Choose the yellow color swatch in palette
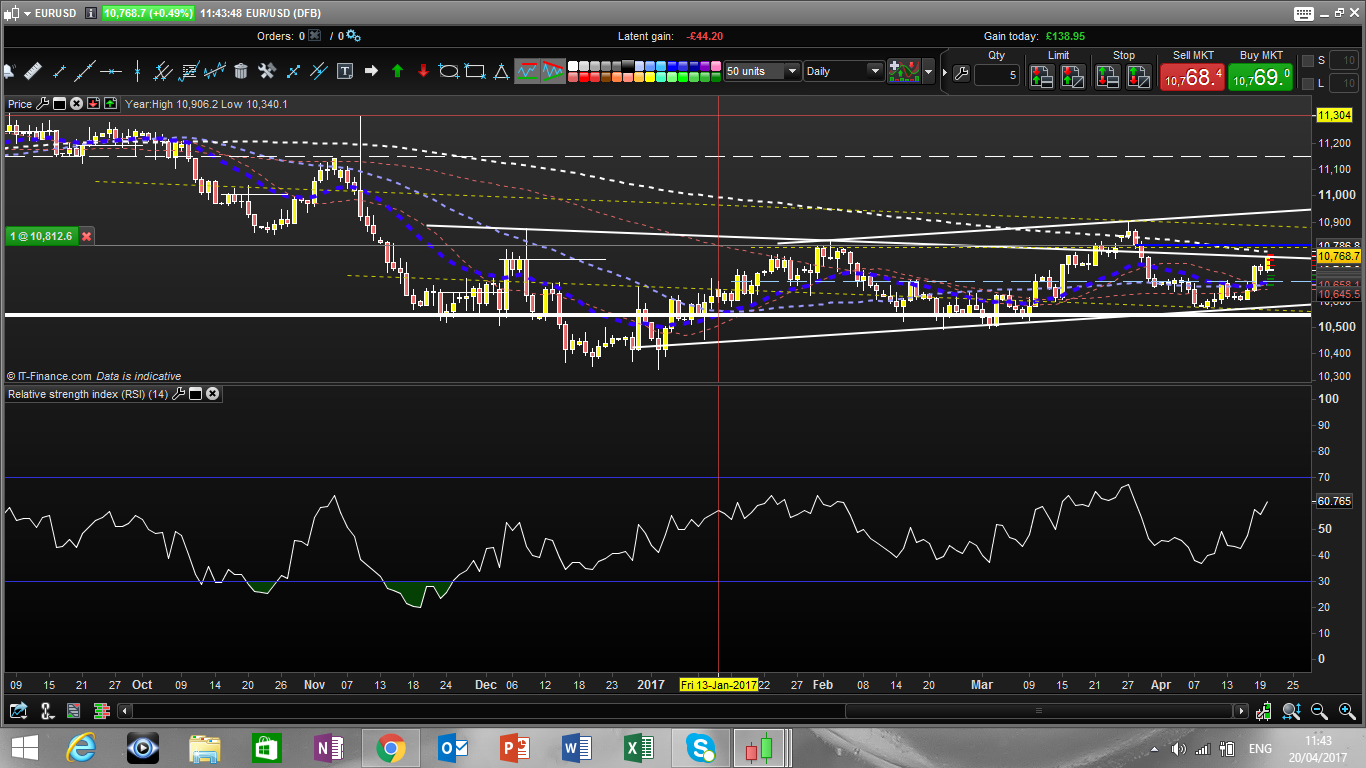 tap(651, 76)
